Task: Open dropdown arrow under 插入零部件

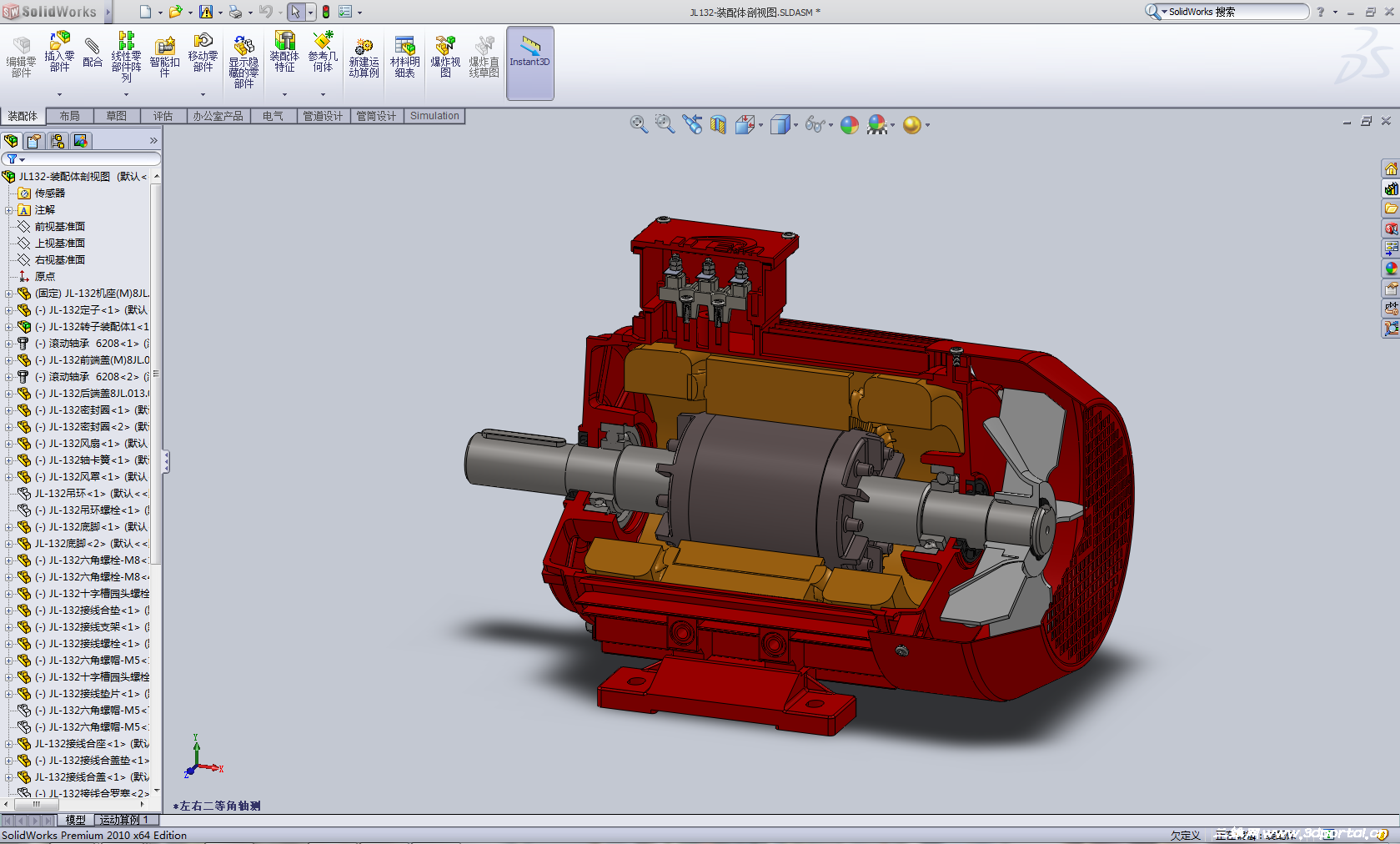Action: point(59,95)
